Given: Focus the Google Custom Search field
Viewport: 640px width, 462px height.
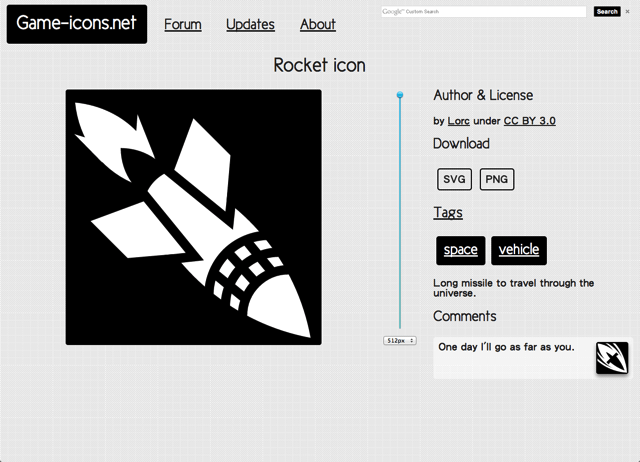Looking at the screenshot, I should (482, 12).
